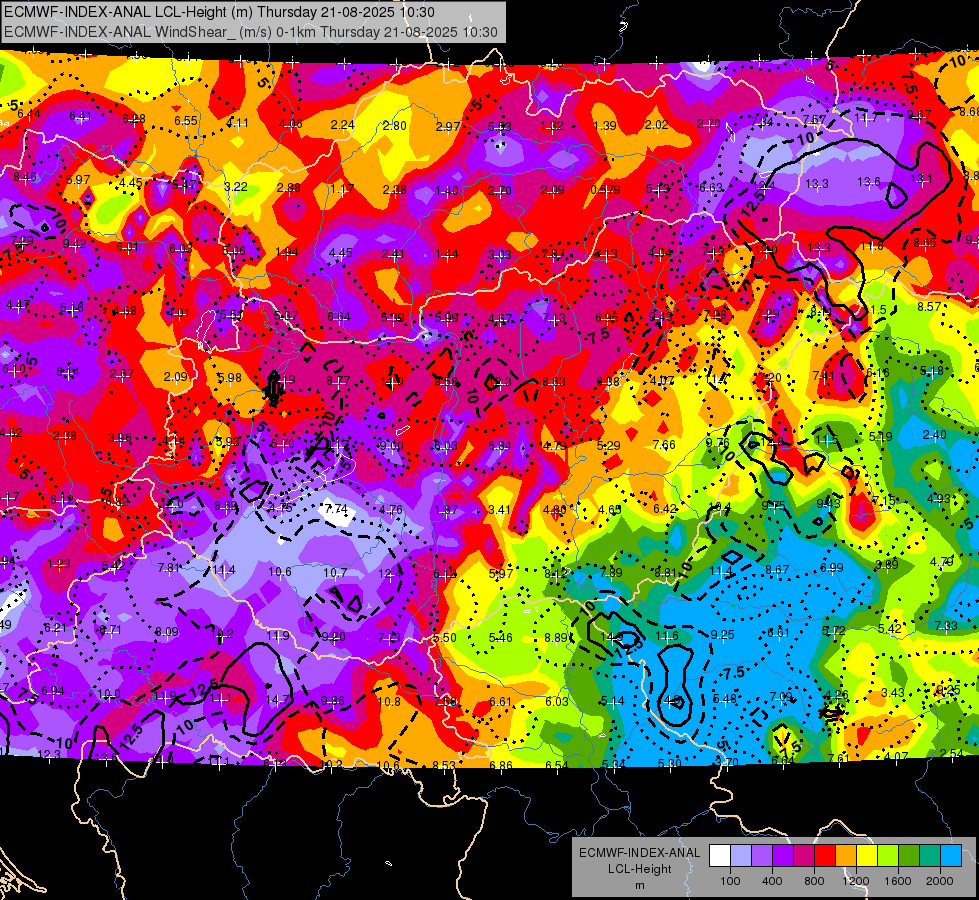
Task: Click the light lavender legend swatch
Action: pyautogui.click(x=740, y=856)
